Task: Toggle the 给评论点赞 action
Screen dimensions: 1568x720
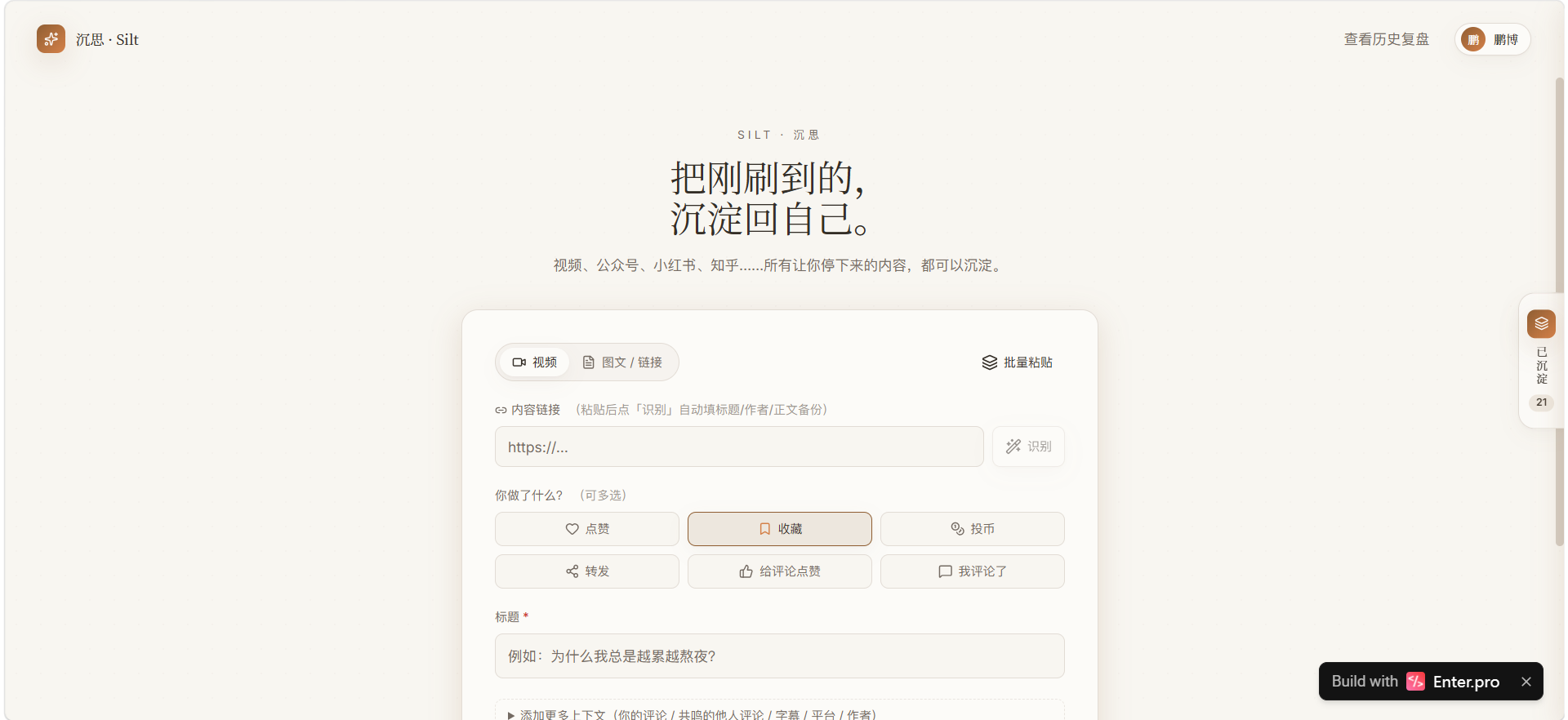Action: click(x=780, y=571)
